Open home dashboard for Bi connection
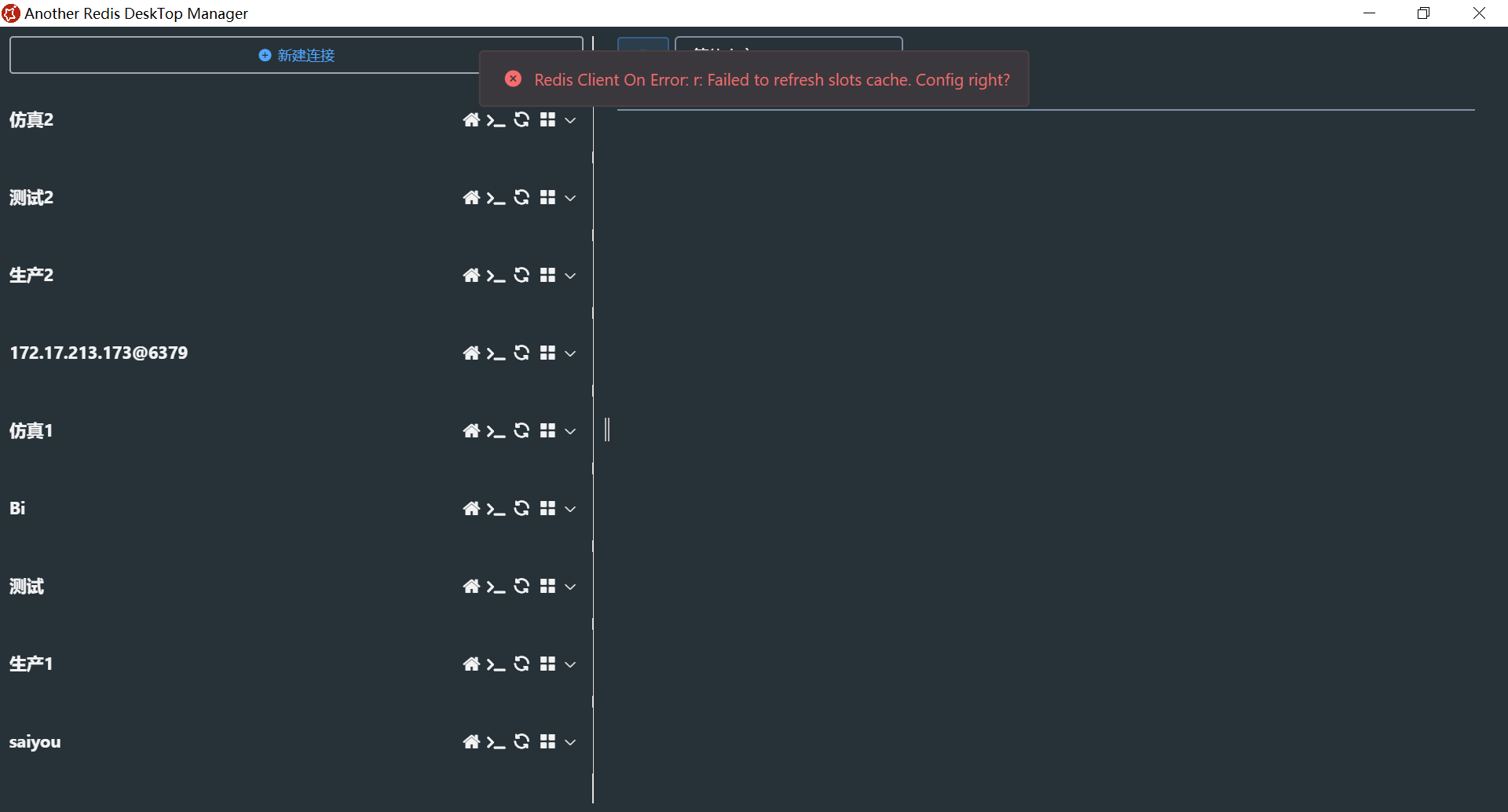Viewport: 1508px width, 812px height. (x=471, y=508)
